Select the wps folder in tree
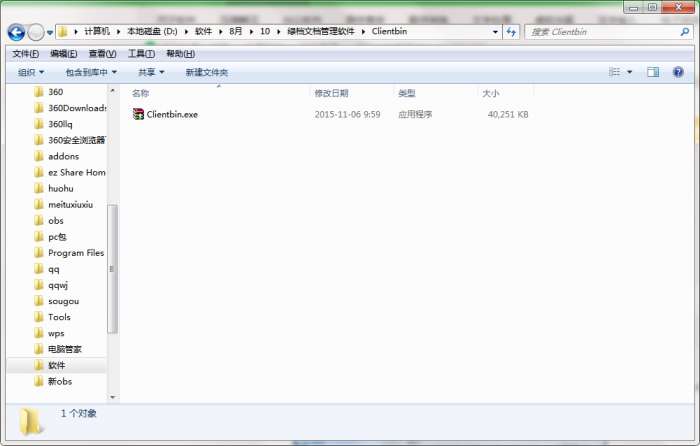 (56, 333)
